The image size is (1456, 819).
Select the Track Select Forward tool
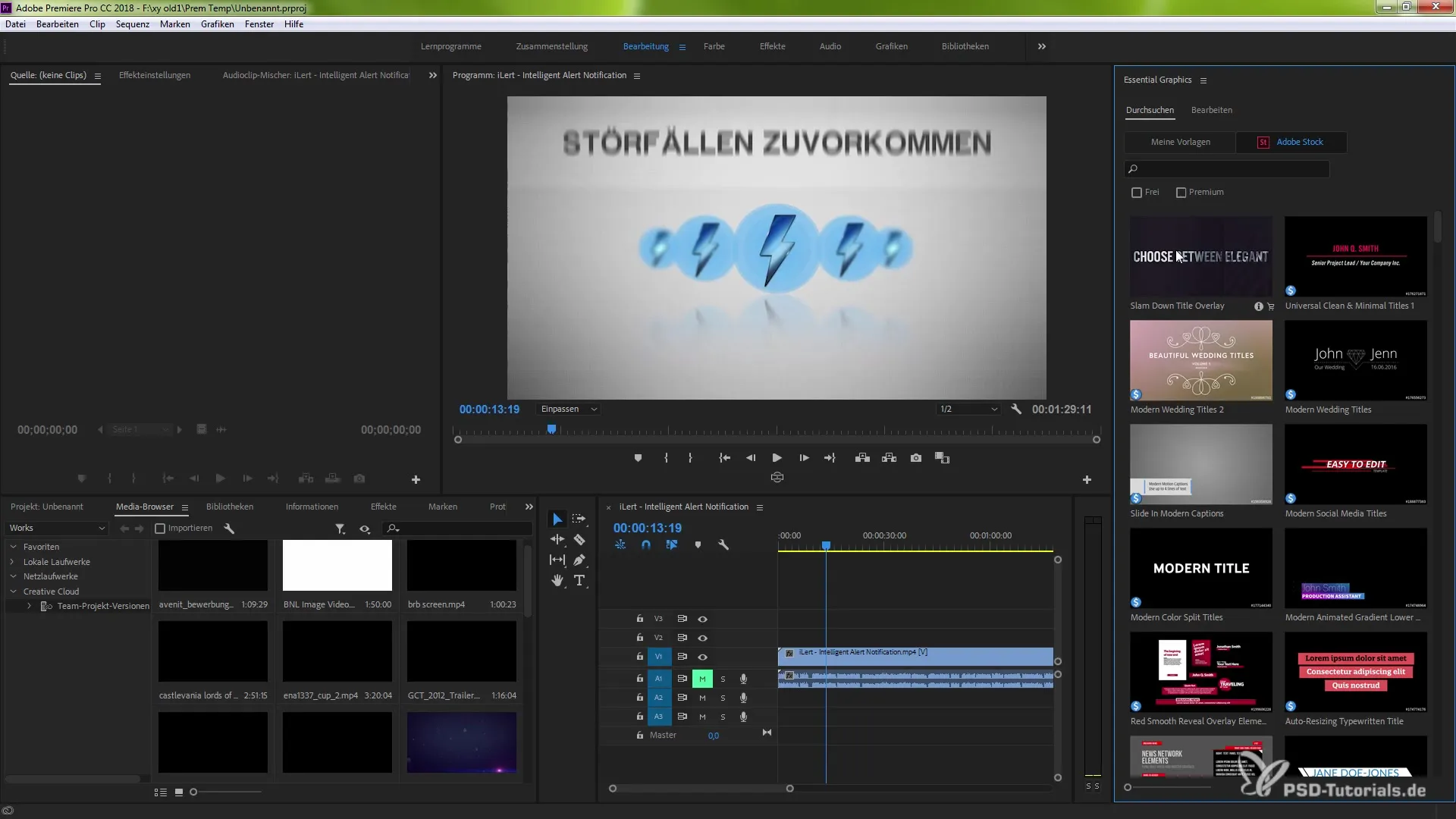579,519
